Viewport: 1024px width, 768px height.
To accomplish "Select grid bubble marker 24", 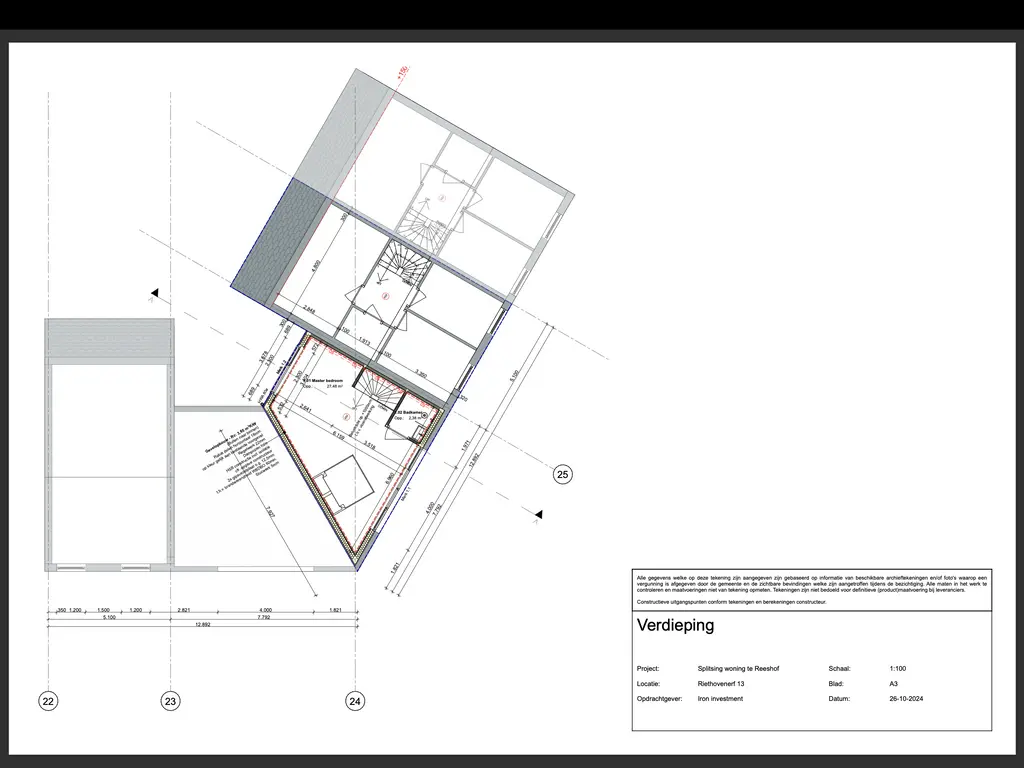I will click(x=354, y=701).
